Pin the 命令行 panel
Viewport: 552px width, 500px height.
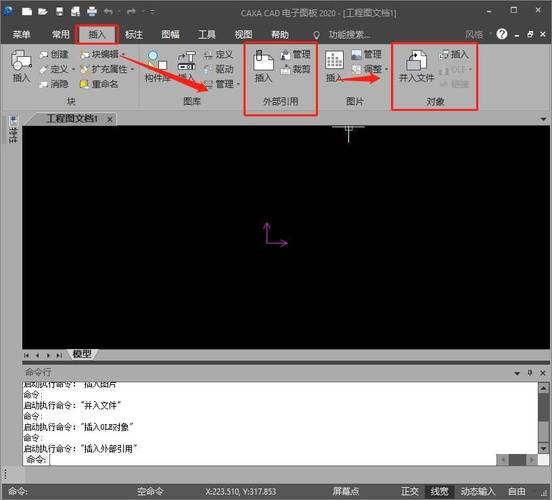pyautogui.click(x=530, y=373)
